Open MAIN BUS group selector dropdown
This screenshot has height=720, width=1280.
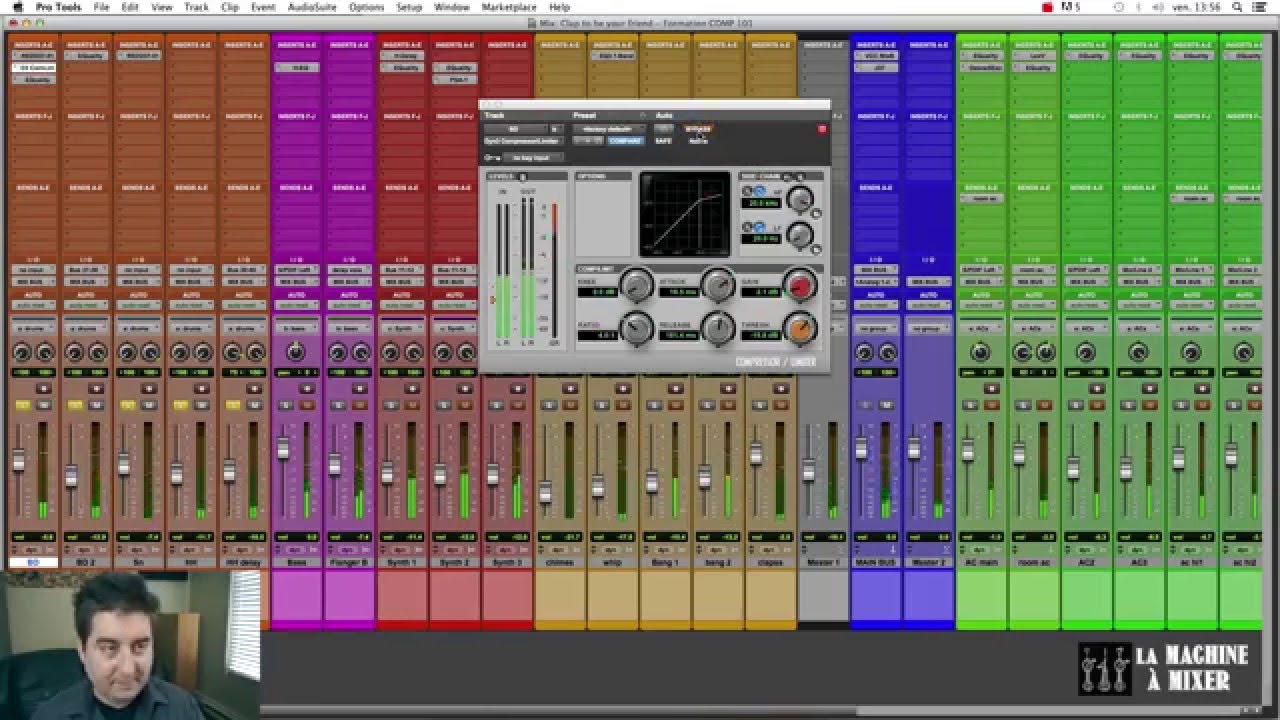coord(875,328)
